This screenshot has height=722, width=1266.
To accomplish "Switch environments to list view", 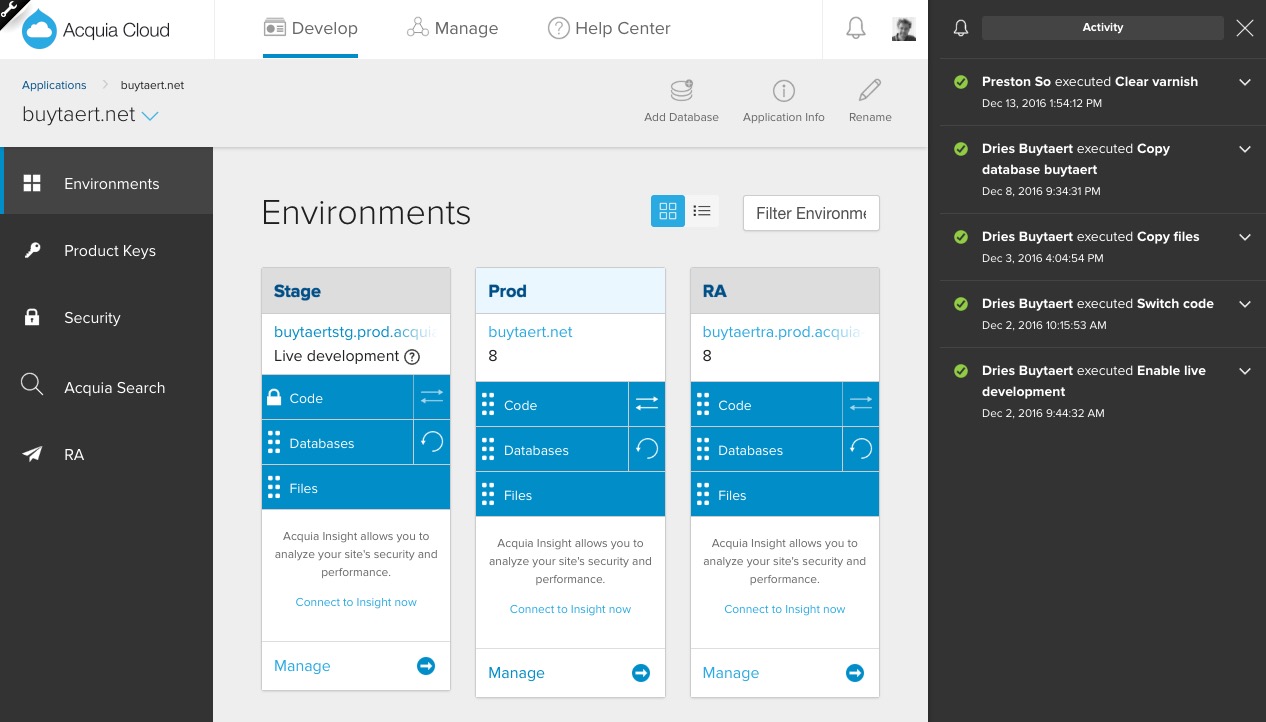I will coord(702,210).
